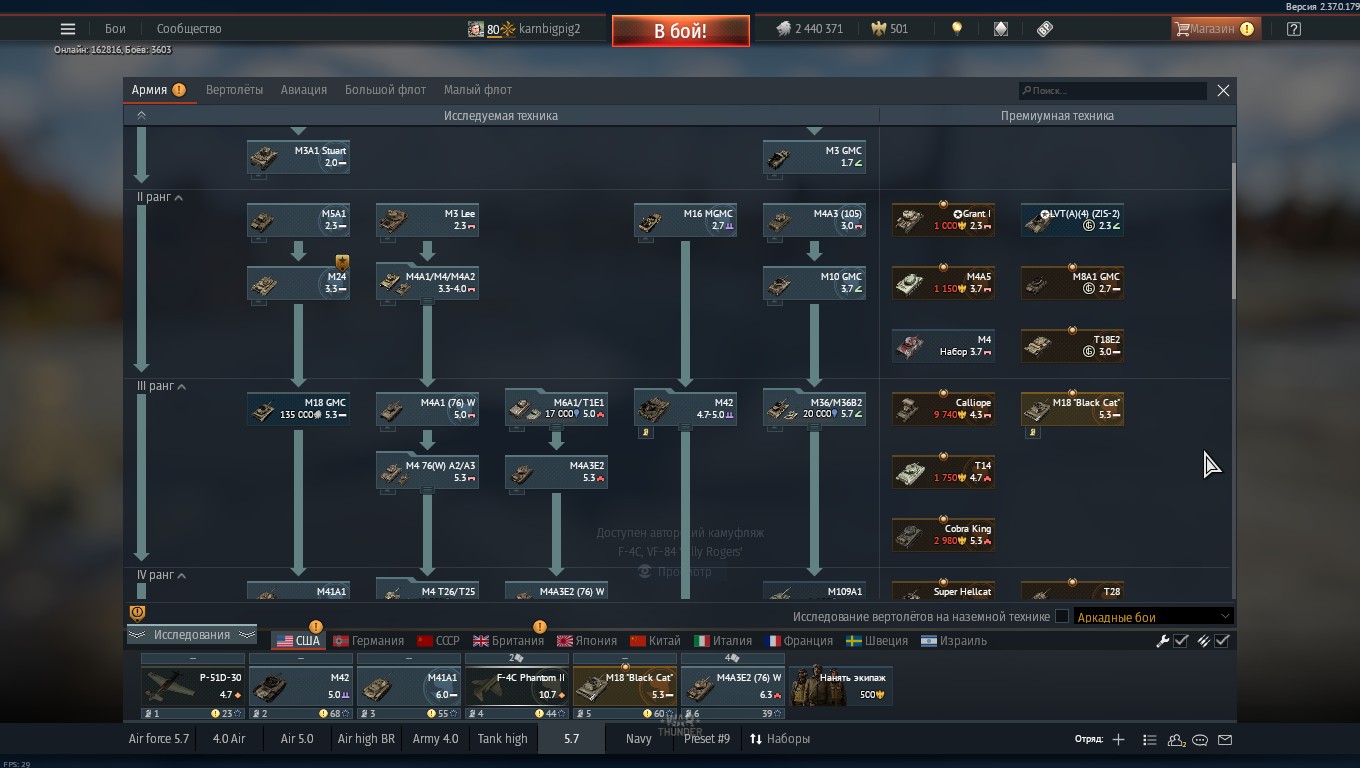
Task: Select the Air force 5.7 preset
Action: [x=159, y=739]
